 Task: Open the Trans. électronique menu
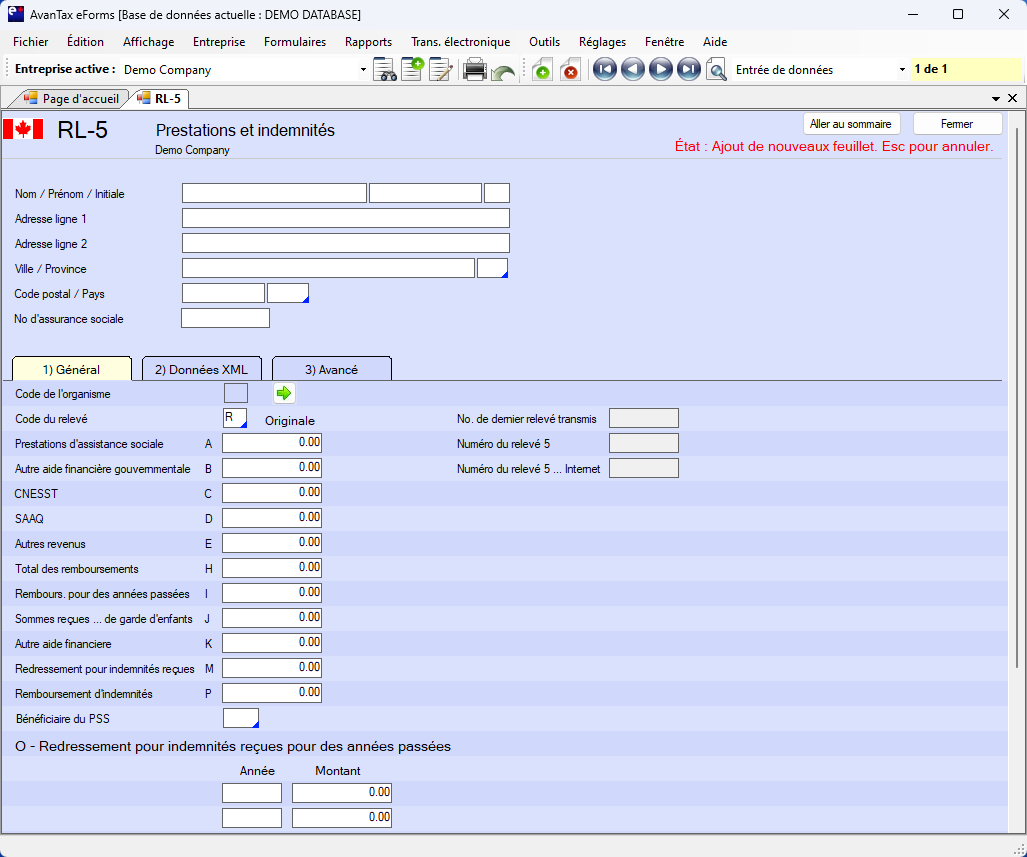click(460, 42)
